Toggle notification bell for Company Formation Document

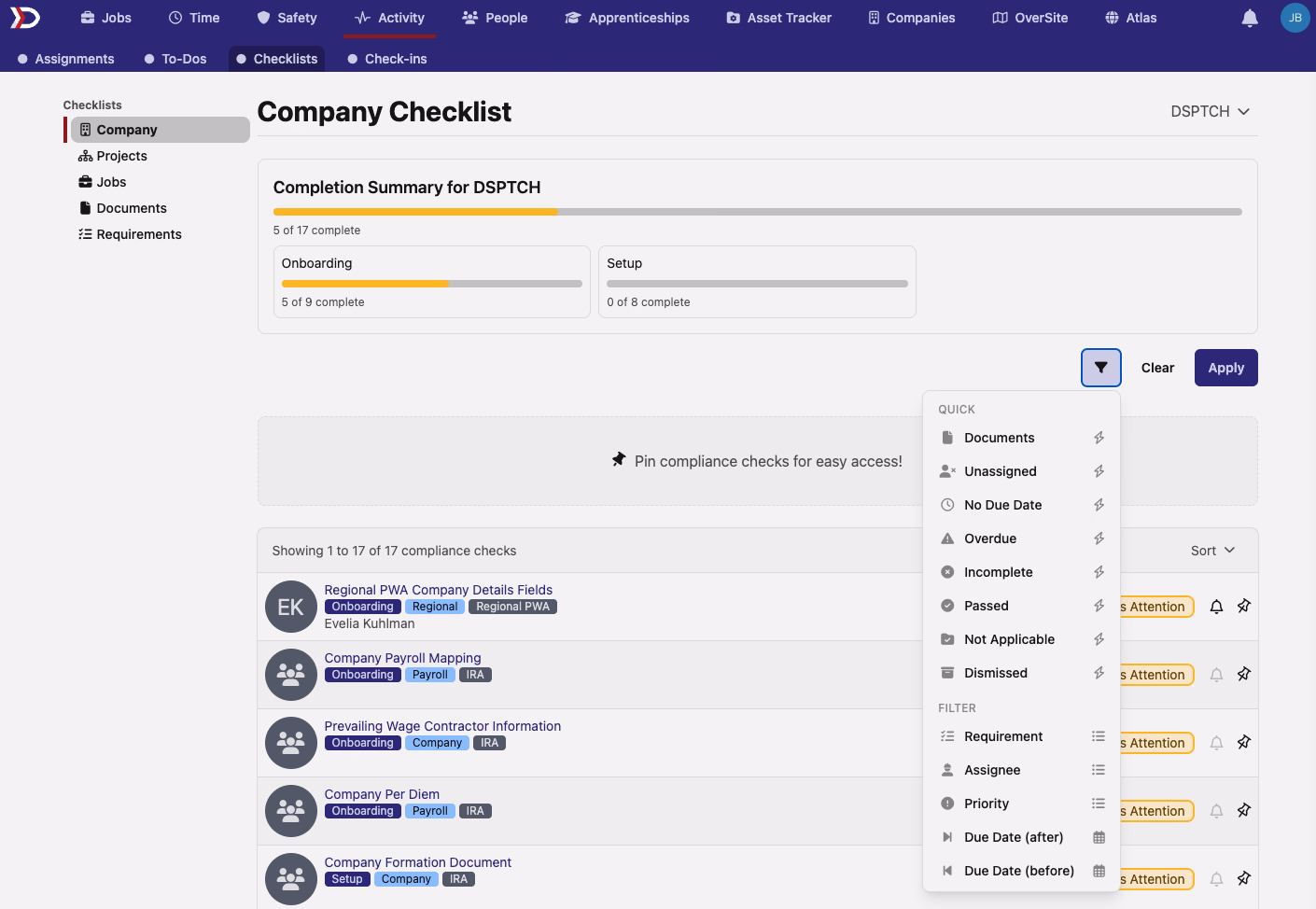point(1216,879)
